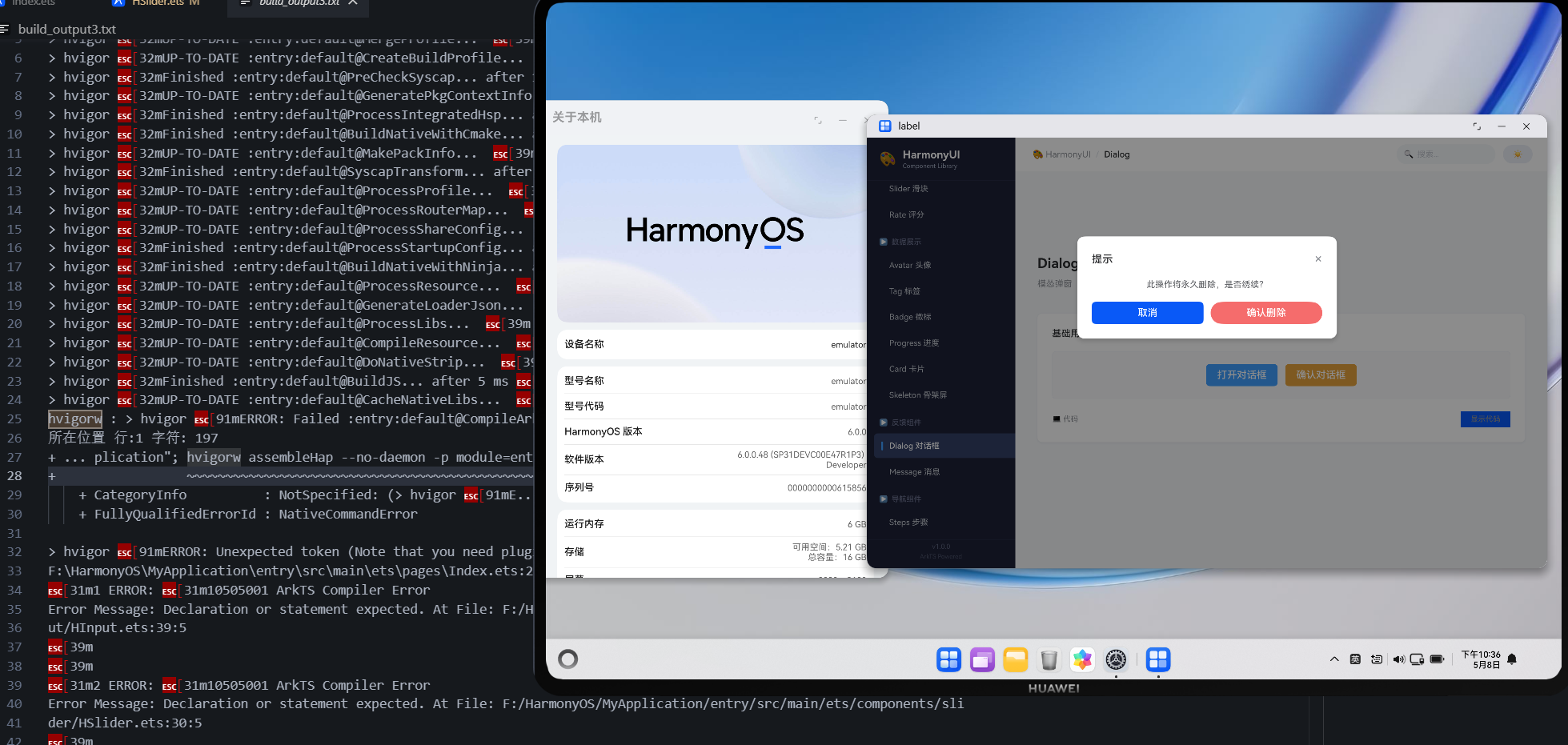1568x745 pixels.
Task: Click the 打开对话框 button
Action: point(1241,375)
